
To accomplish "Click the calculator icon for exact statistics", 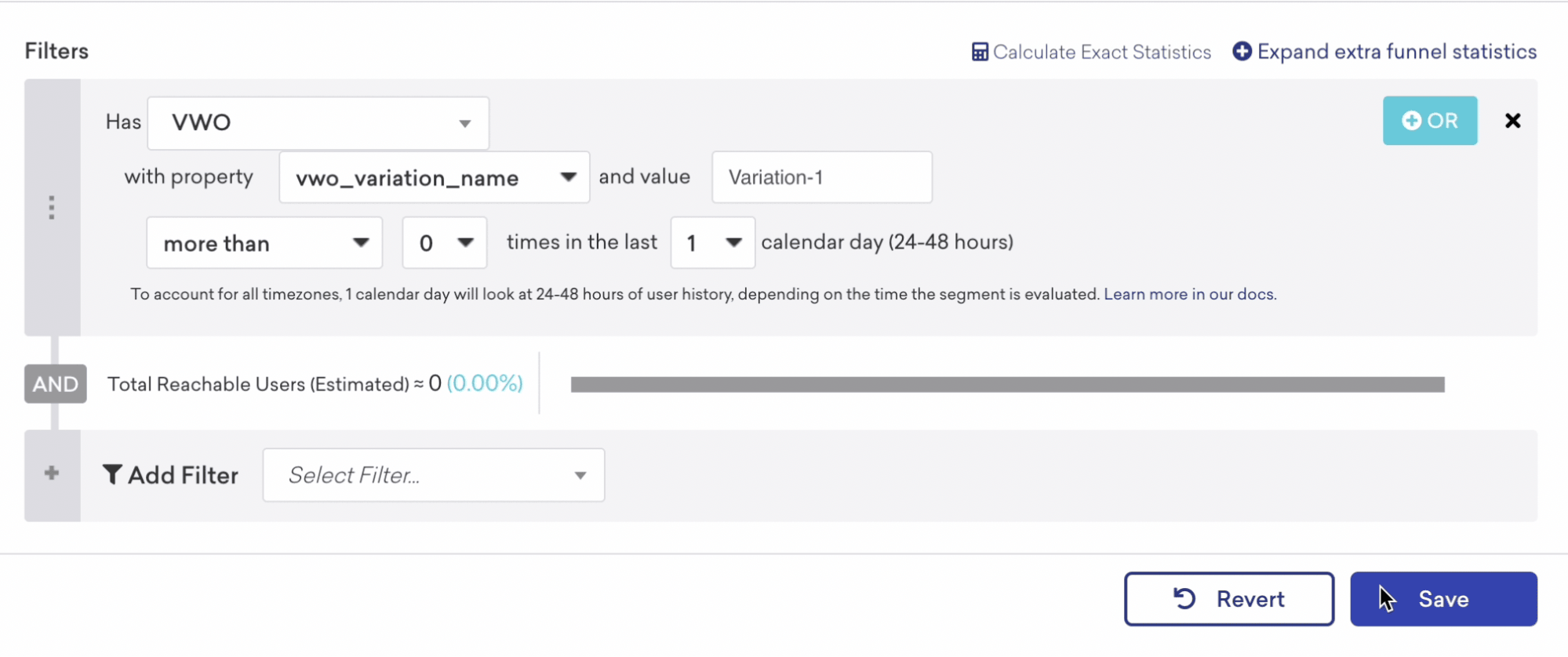I will click(x=980, y=53).
